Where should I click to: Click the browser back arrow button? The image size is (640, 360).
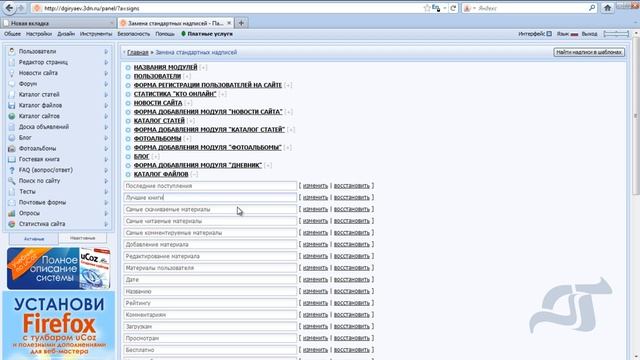[9, 8]
